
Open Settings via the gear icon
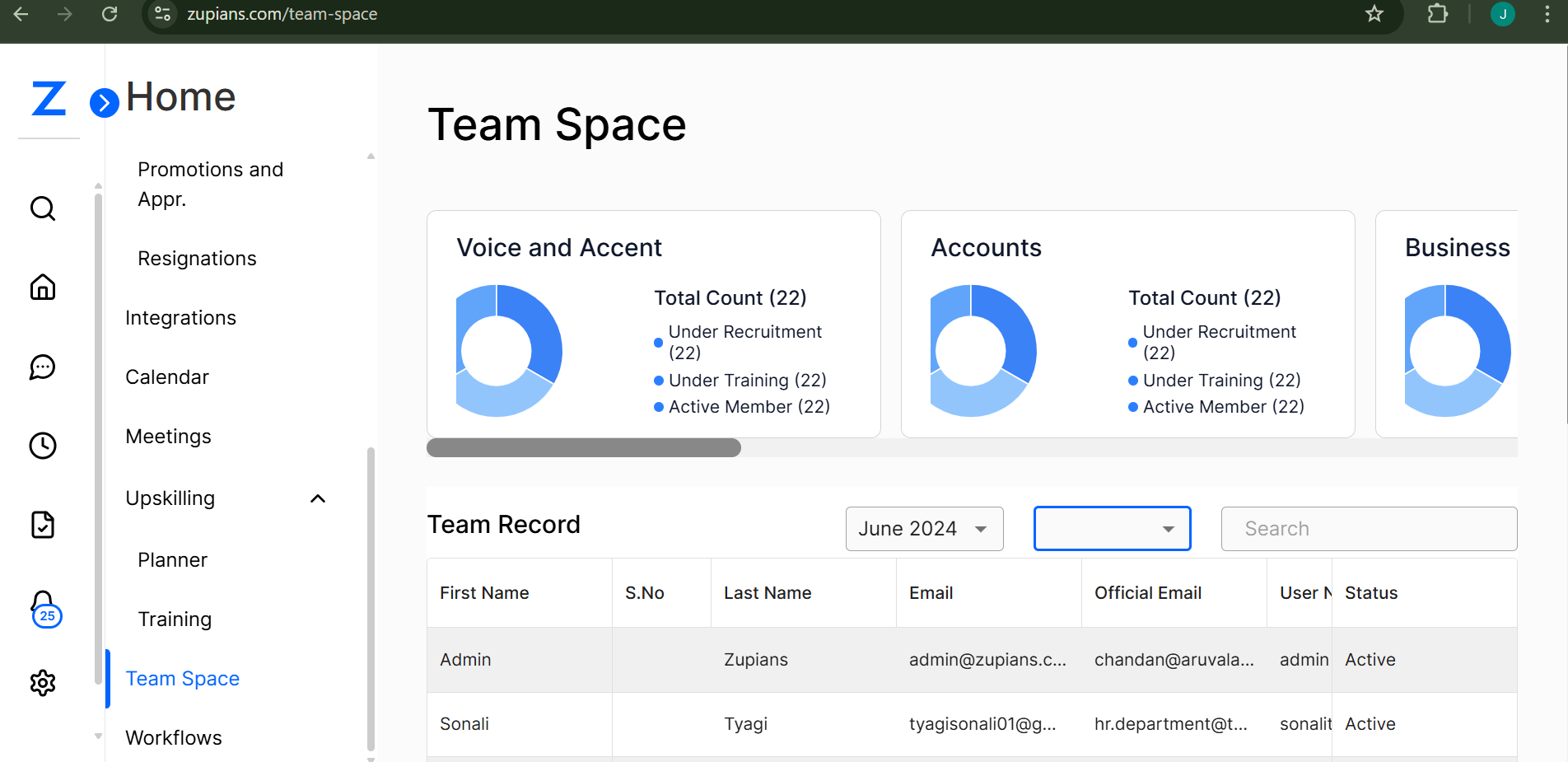point(42,683)
